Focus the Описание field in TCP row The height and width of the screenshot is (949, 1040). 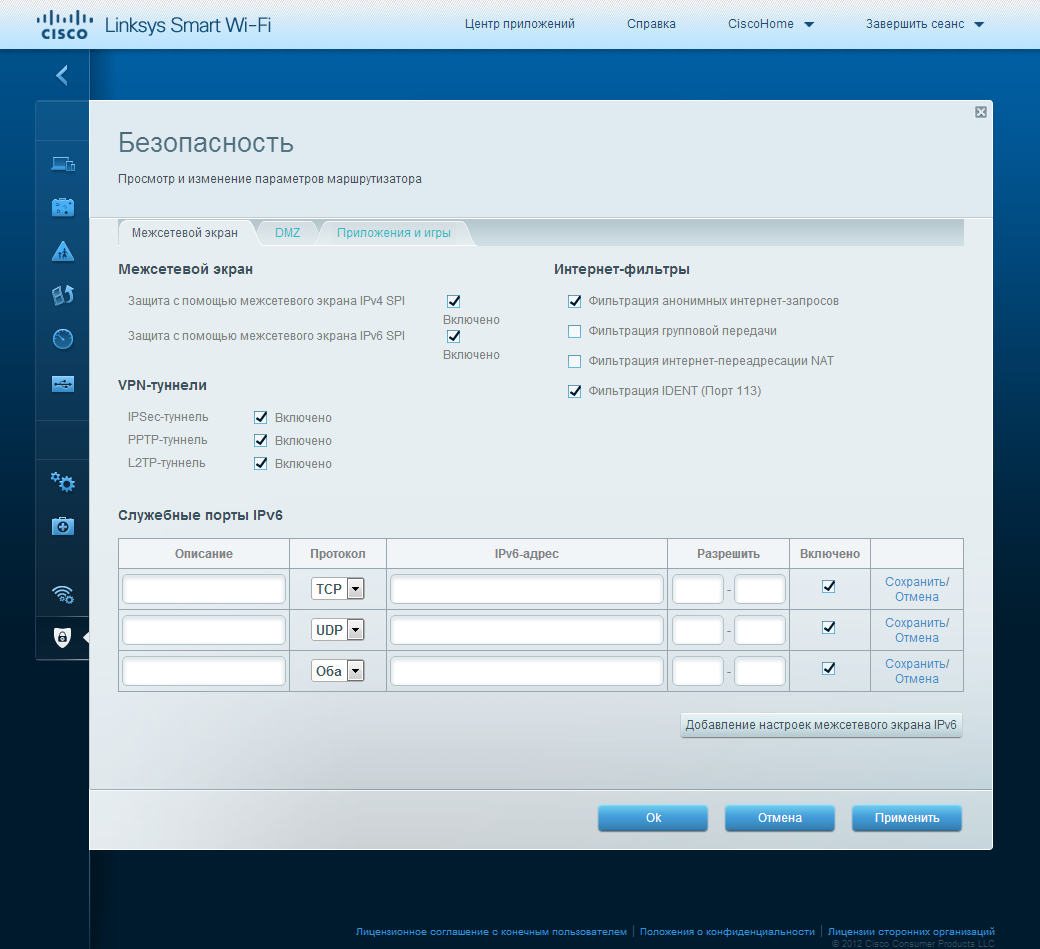[x=204, y=589]
